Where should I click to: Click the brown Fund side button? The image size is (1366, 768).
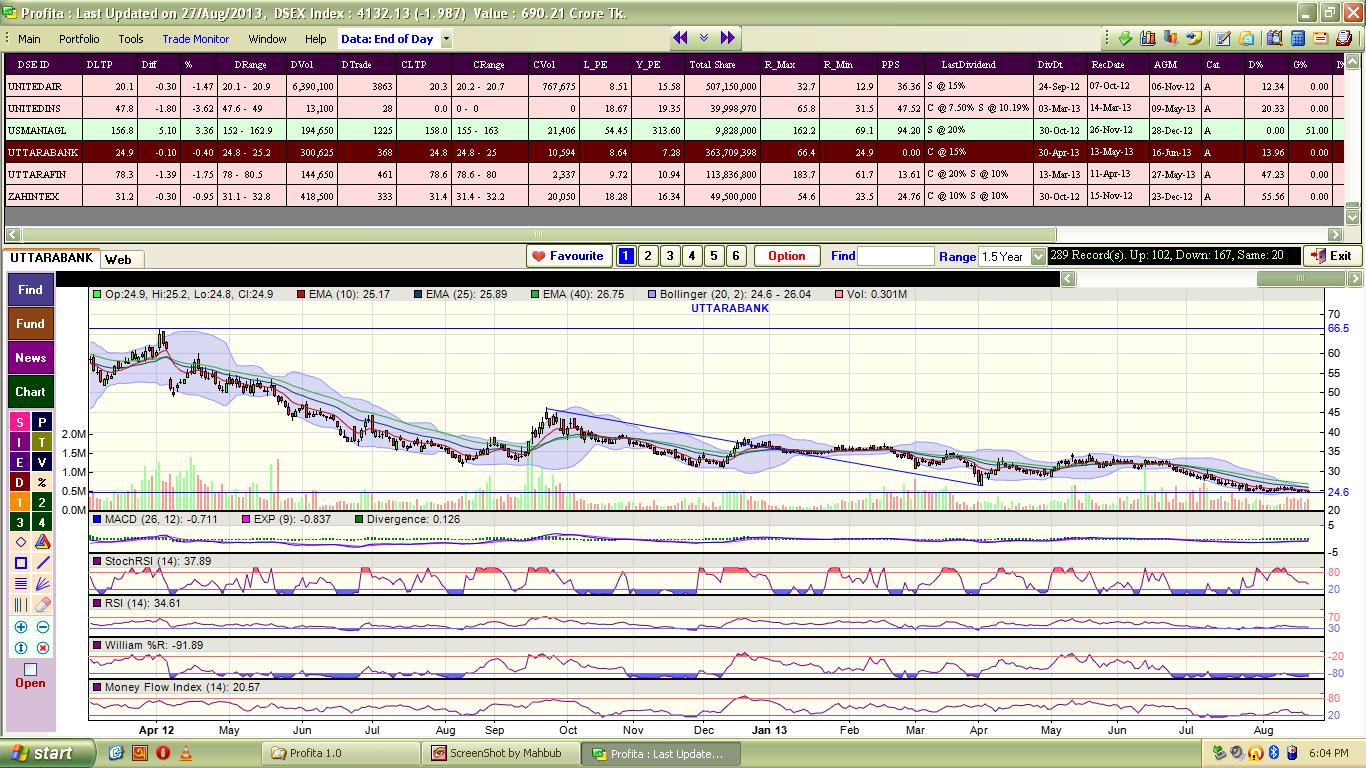(30, 324)
